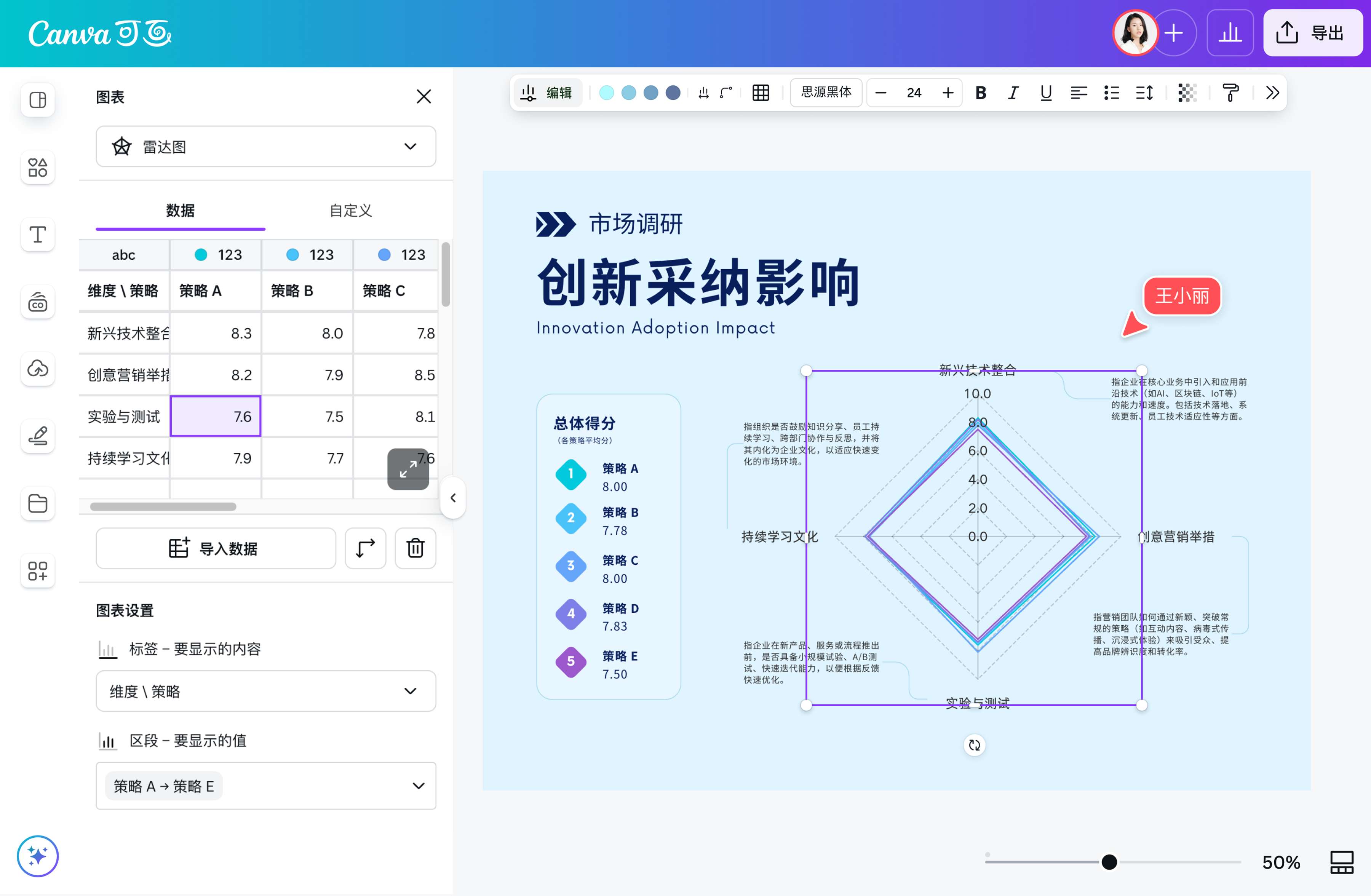Image resolution: width=1371 pixels, height=896 pixels.
Task: Toggle underline formatting
Action: click(x=1046, y=93)
